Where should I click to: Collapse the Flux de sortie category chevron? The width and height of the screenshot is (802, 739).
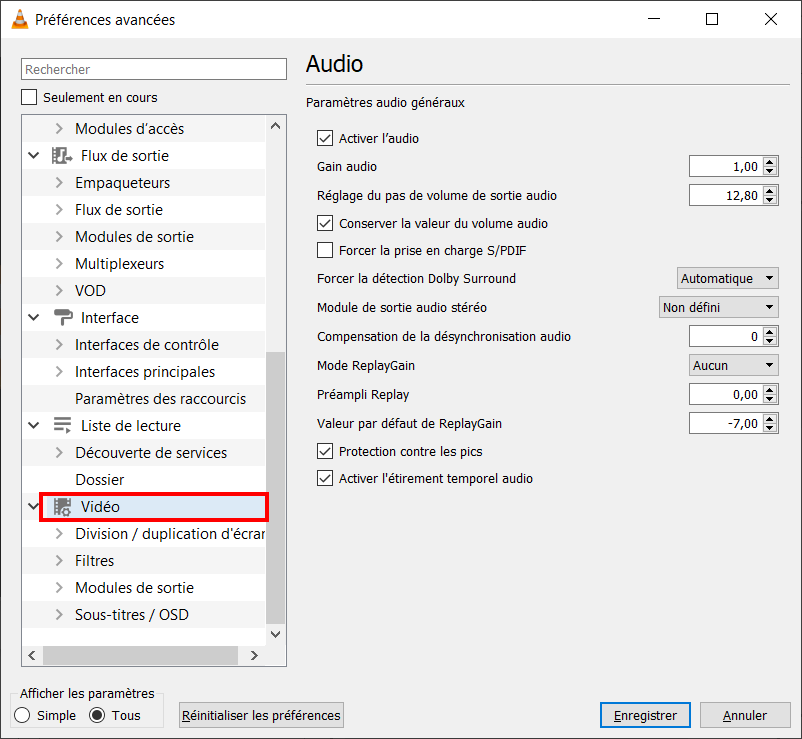click(x=34, y=155)
